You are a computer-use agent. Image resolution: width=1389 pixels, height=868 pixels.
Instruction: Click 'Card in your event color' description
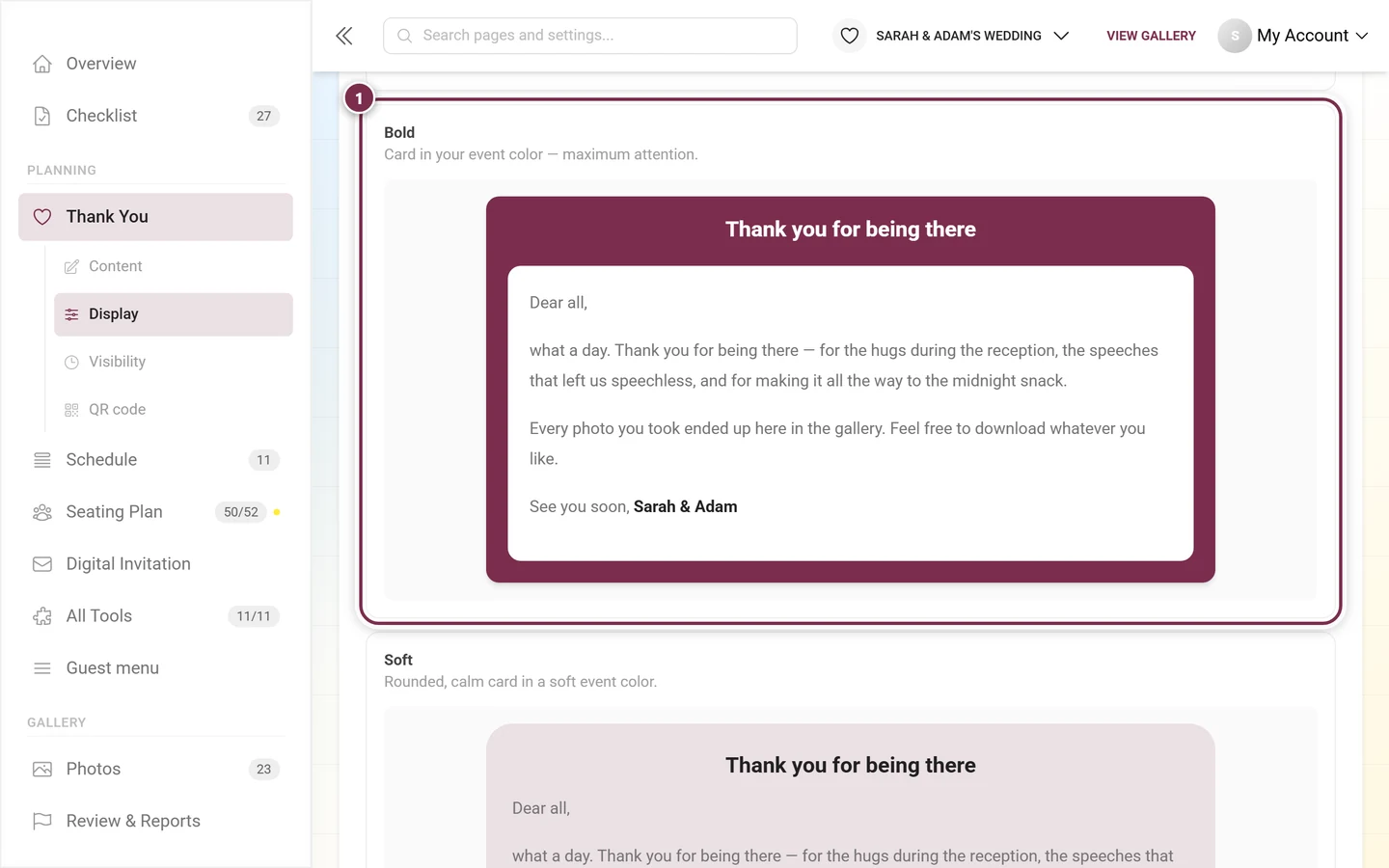click(541, 154)
